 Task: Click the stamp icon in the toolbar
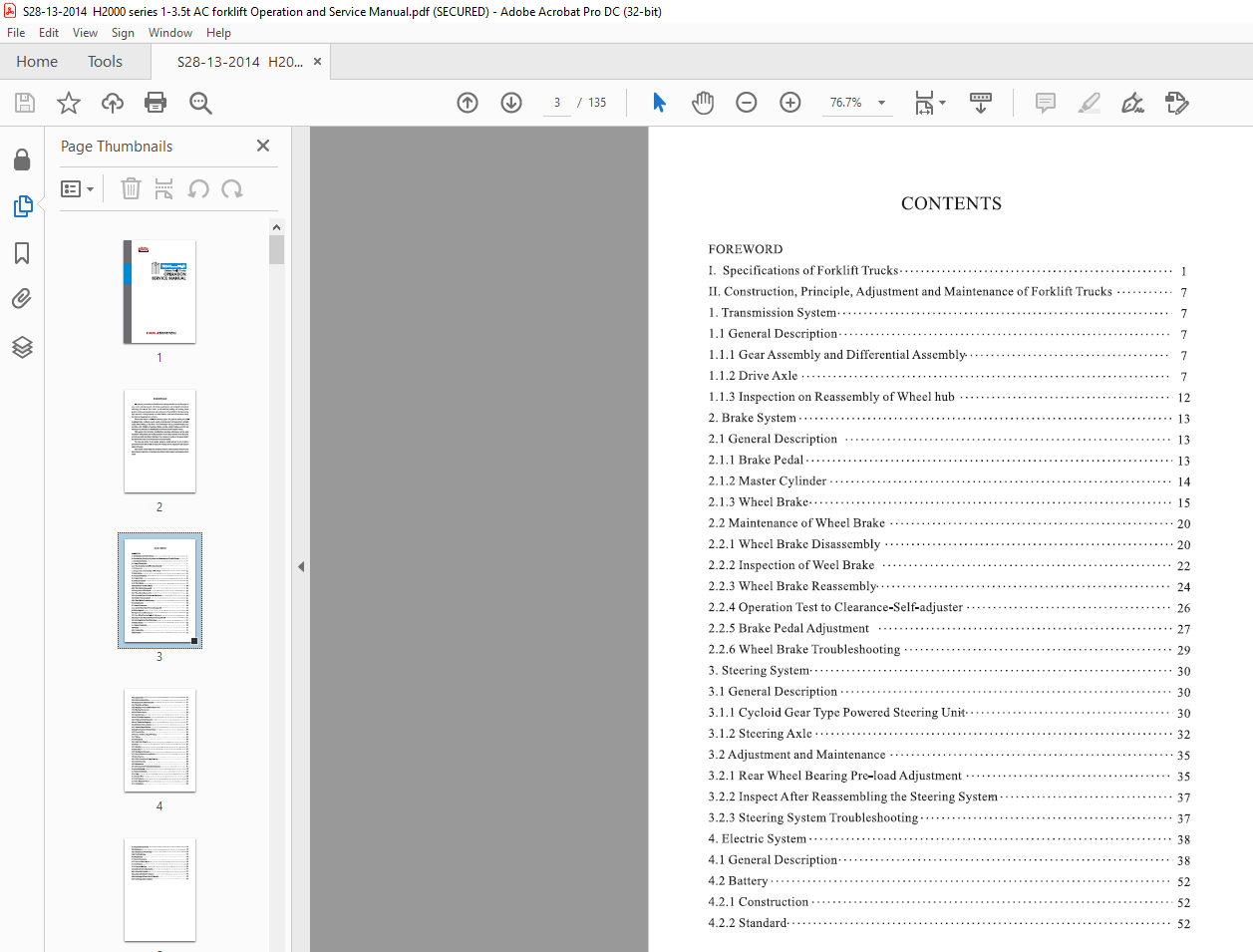1177,103
